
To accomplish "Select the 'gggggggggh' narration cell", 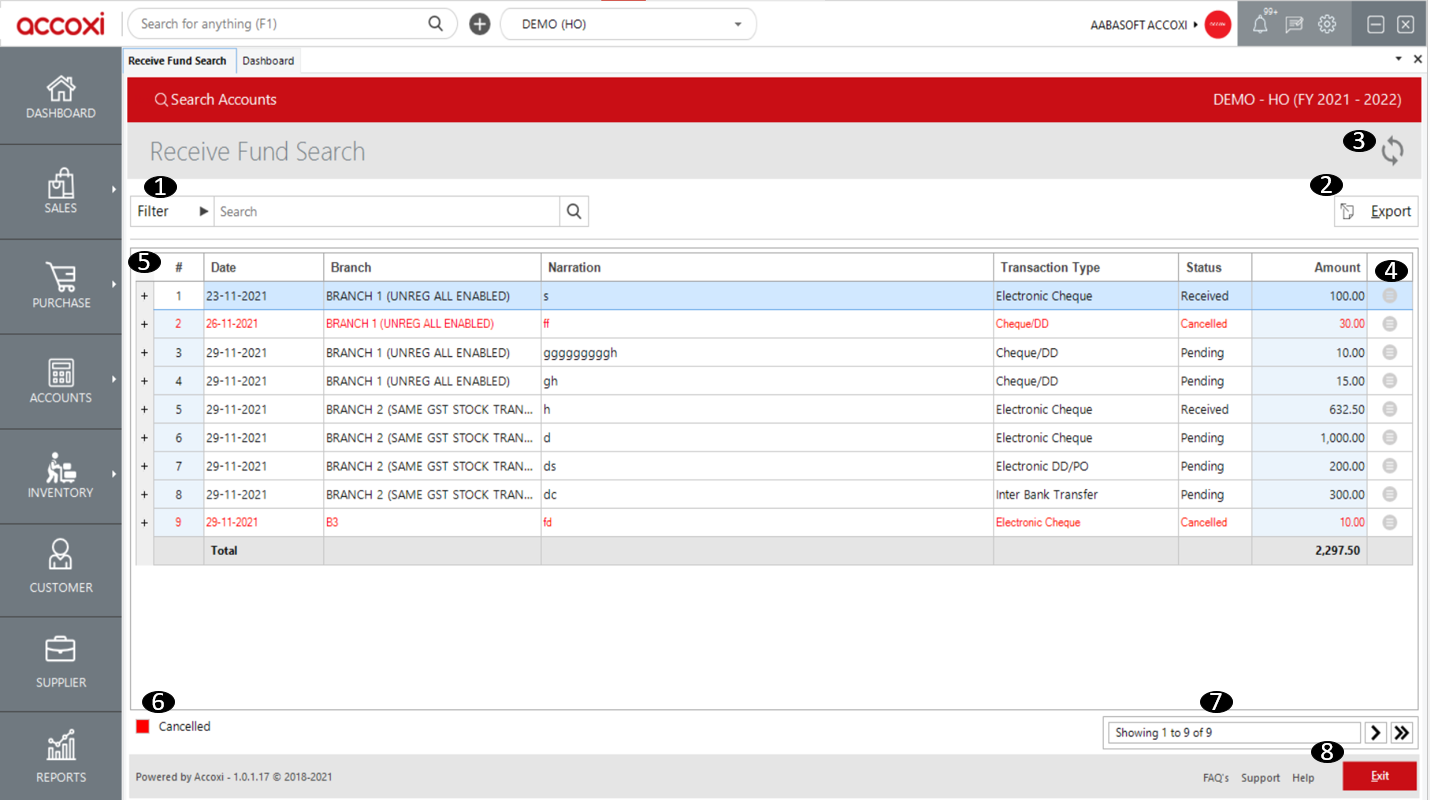I will pos(767,353).
